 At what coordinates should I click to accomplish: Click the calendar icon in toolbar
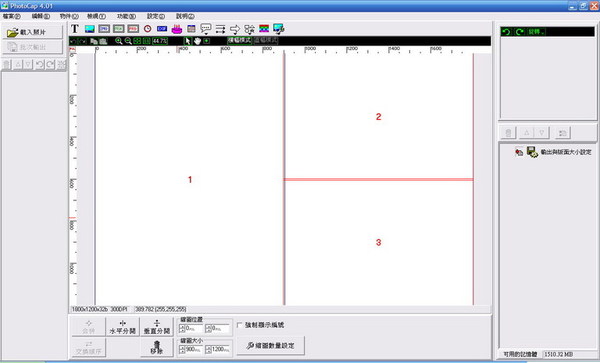(x=191, y=29)
